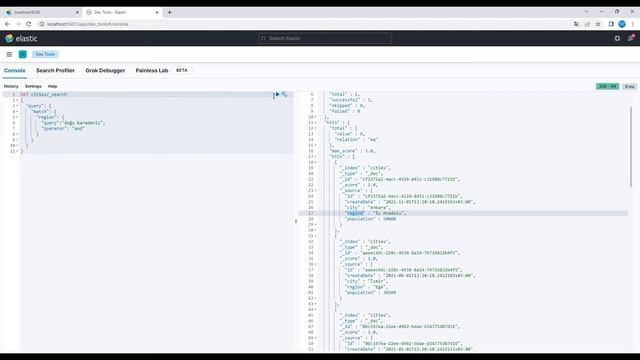Viewport: 640px width, 360px height.
Task: Click the Elastic logo
Action: pos(21,38)
